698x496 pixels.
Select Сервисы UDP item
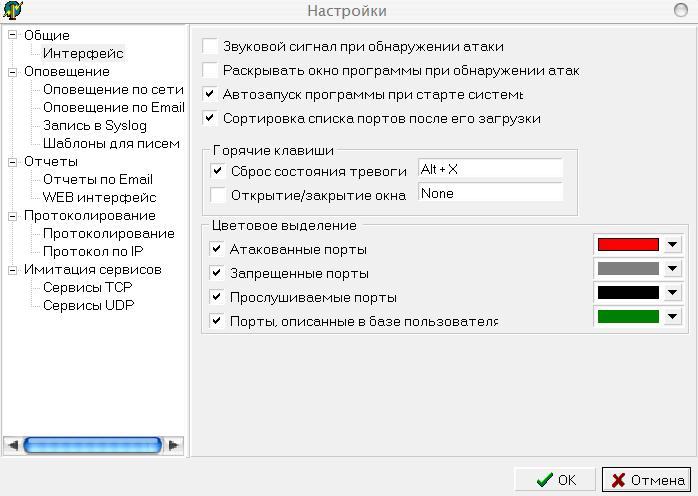pyautogui.click(x=89, y=305)
